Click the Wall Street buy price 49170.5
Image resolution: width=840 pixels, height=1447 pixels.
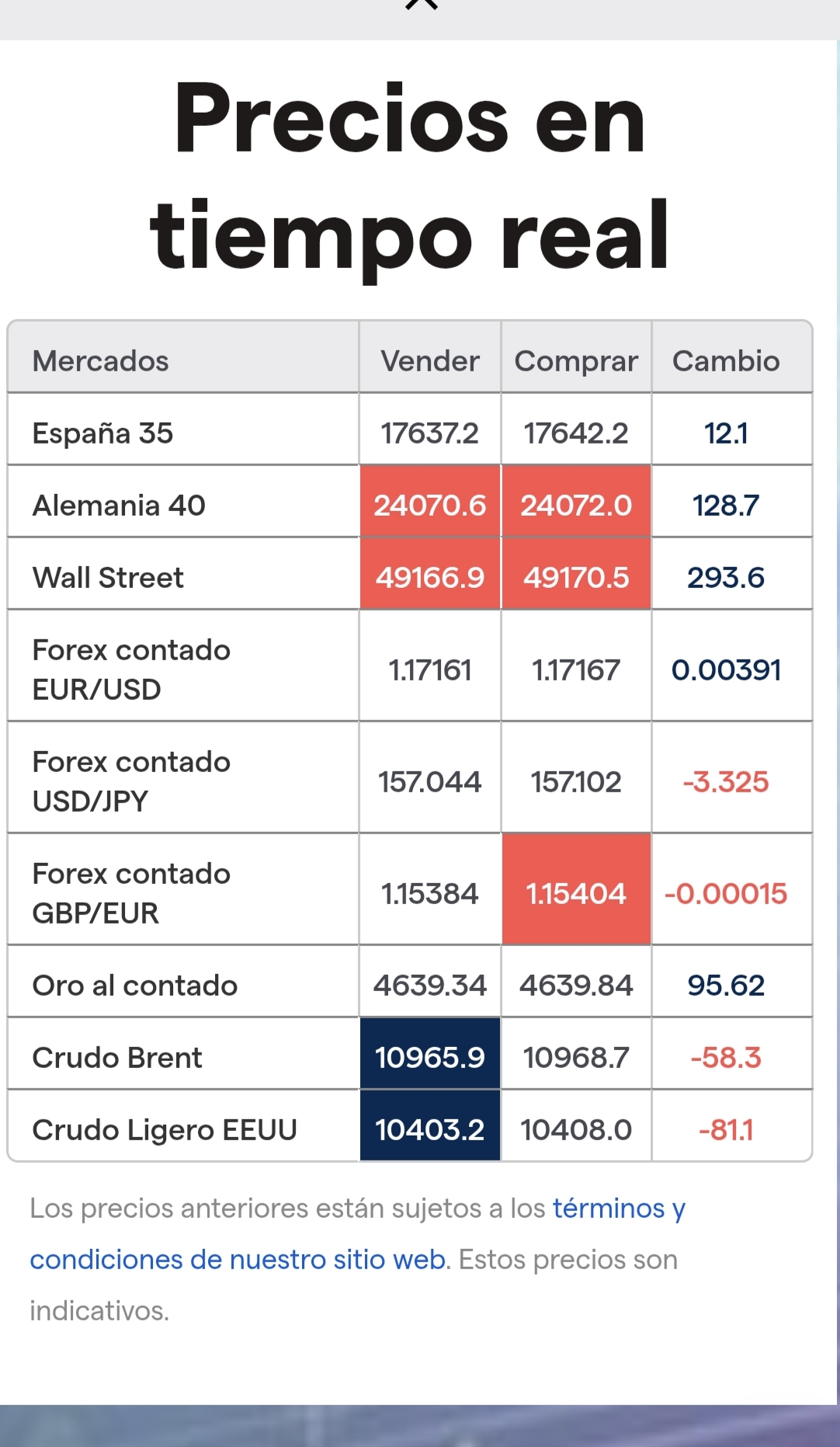coord(576,578)
